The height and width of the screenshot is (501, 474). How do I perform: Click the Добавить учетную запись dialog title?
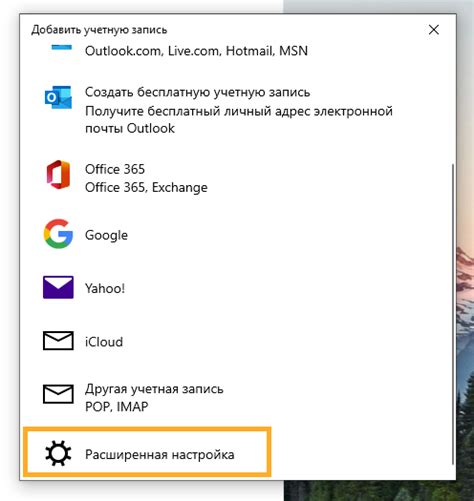pyautogui.click(x=99, y=30)
